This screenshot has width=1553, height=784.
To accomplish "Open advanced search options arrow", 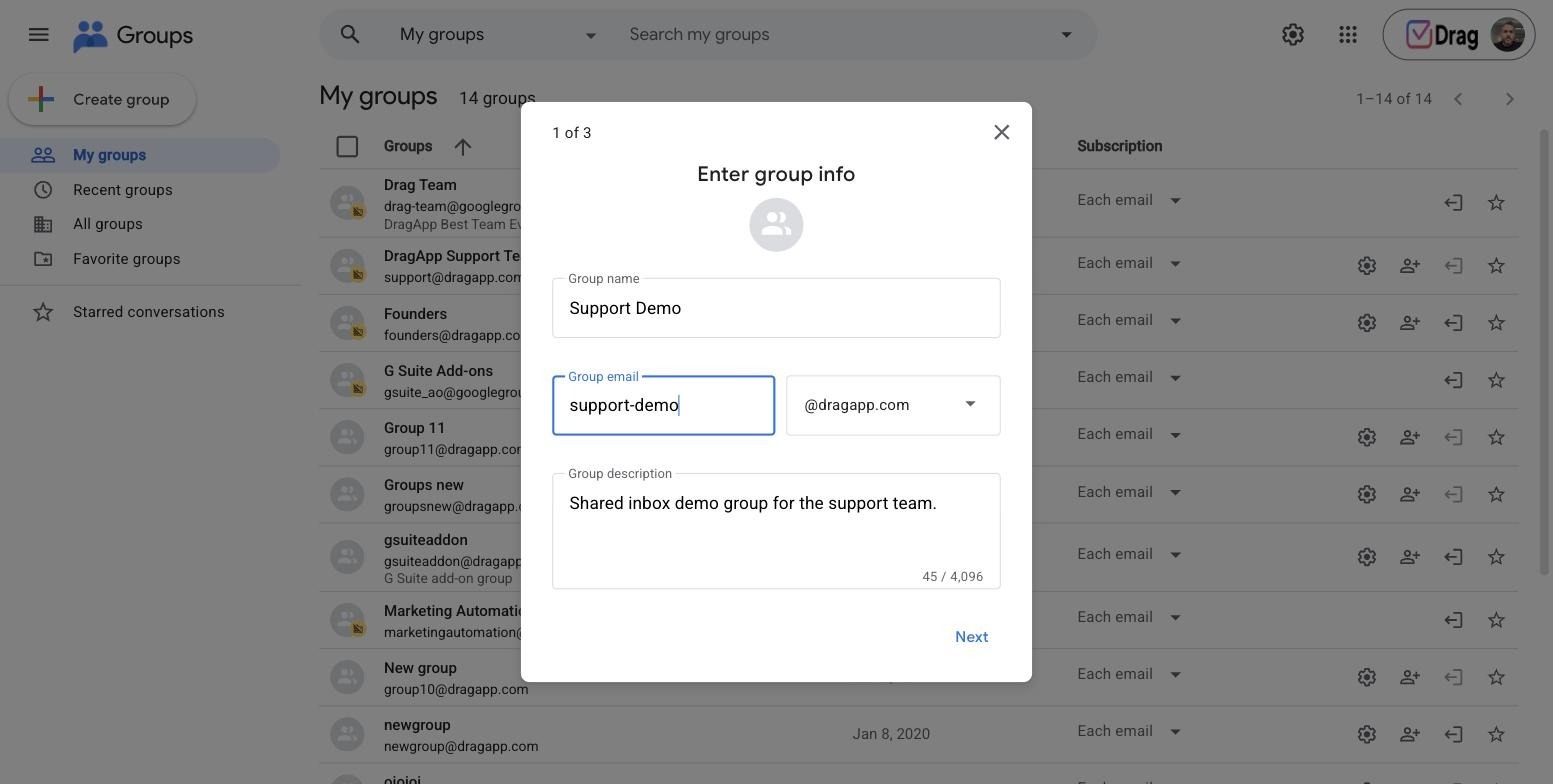I will (x=1066, y=35).
